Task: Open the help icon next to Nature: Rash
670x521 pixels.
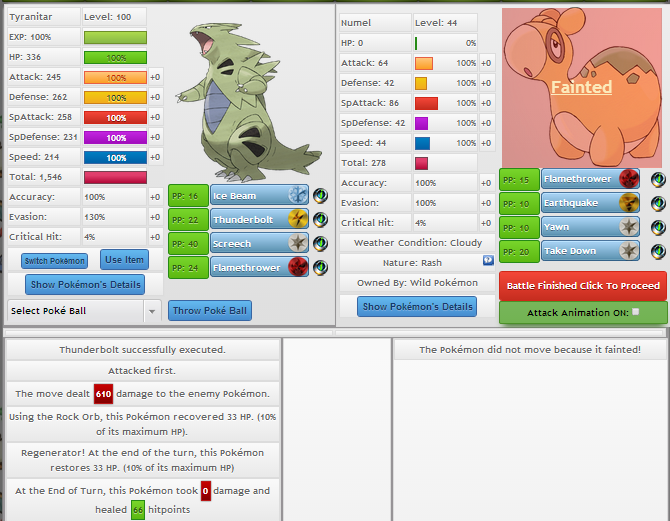Action: coord(488,261)
